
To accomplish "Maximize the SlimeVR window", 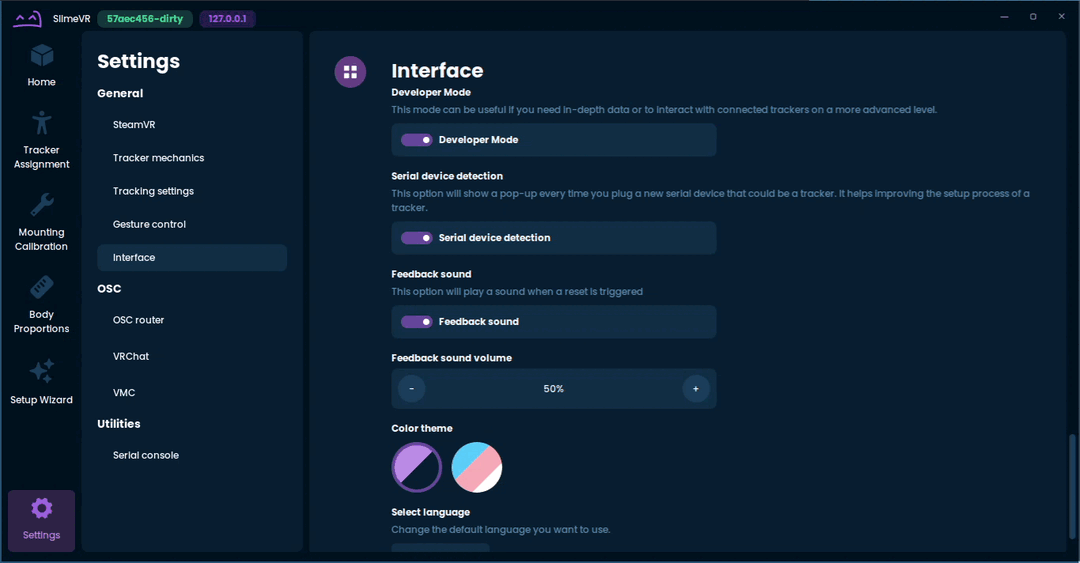I will 1033,17.
